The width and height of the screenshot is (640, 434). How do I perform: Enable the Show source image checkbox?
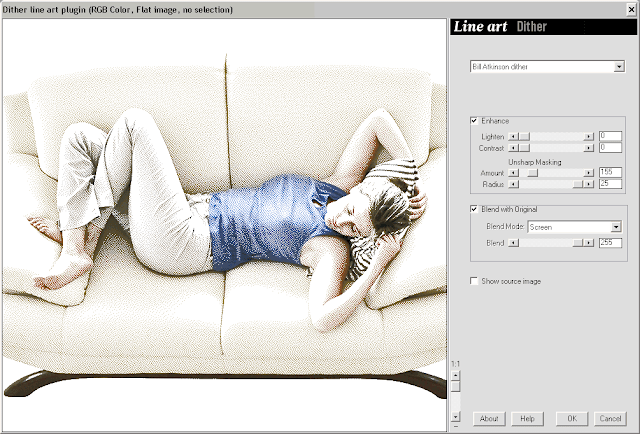click(x=474, y=281)
